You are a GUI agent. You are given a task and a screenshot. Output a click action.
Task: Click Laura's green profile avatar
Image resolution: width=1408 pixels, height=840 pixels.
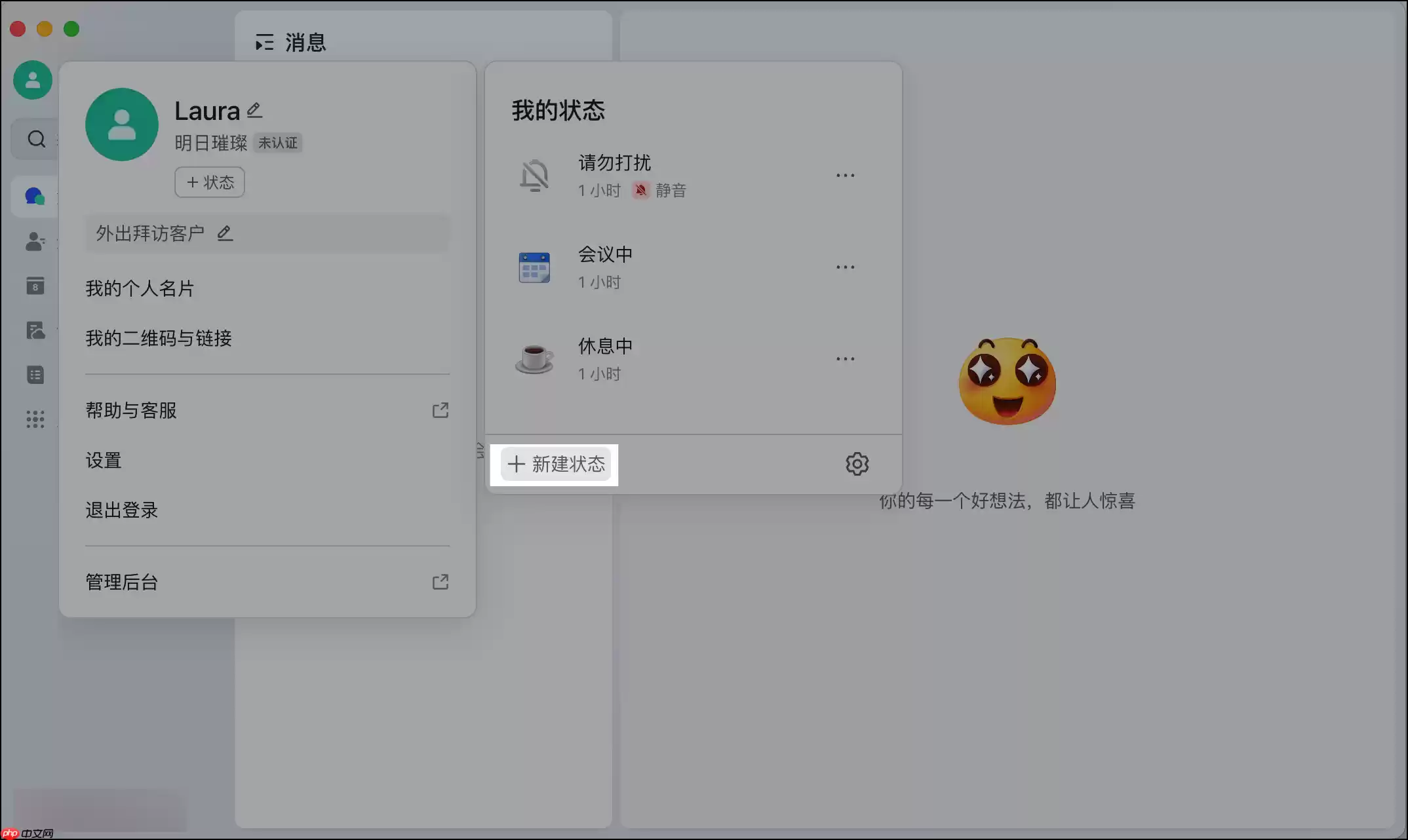click(121, 124)
